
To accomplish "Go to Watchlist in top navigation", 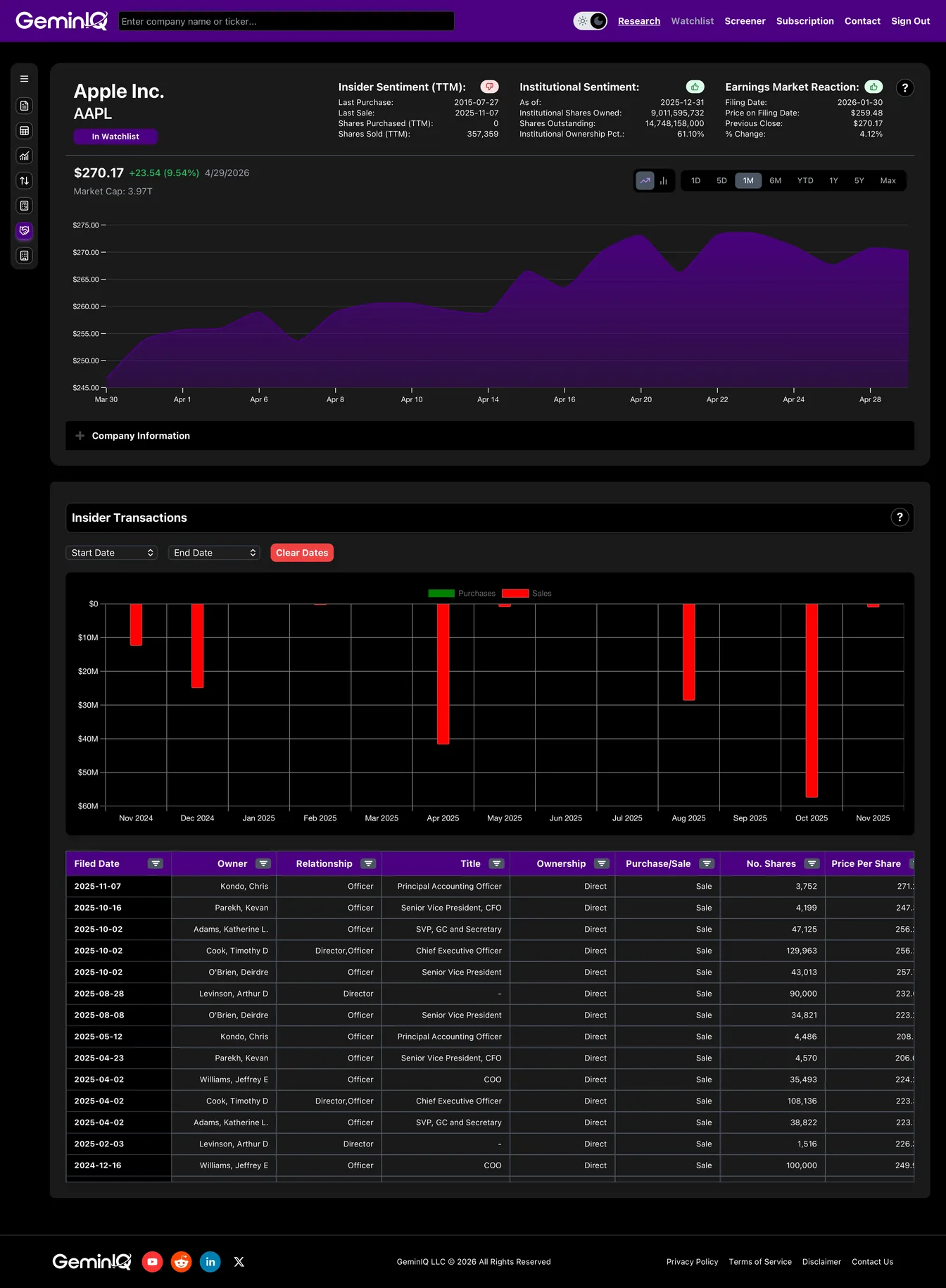I will pos(693,21).
